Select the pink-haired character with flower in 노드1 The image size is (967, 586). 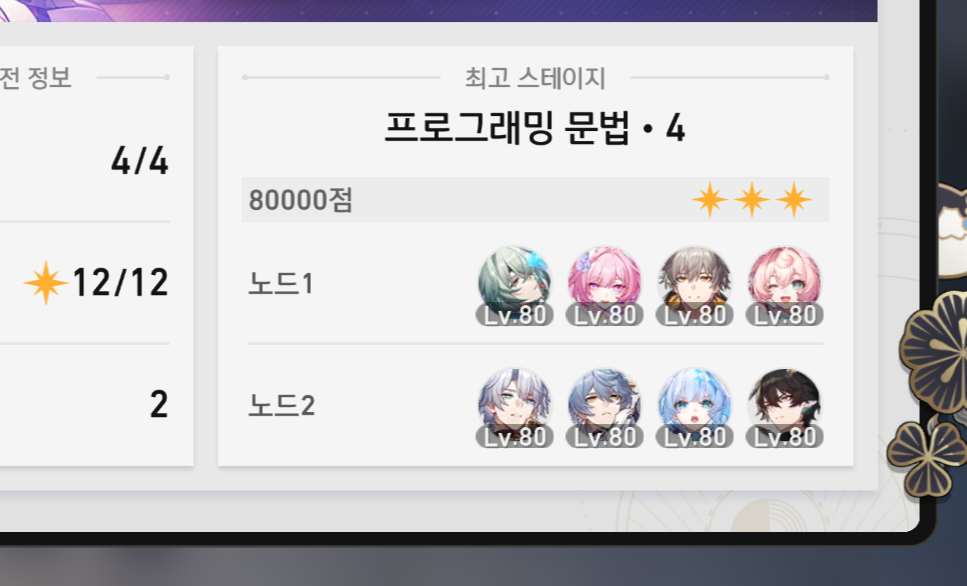point(604,286)
